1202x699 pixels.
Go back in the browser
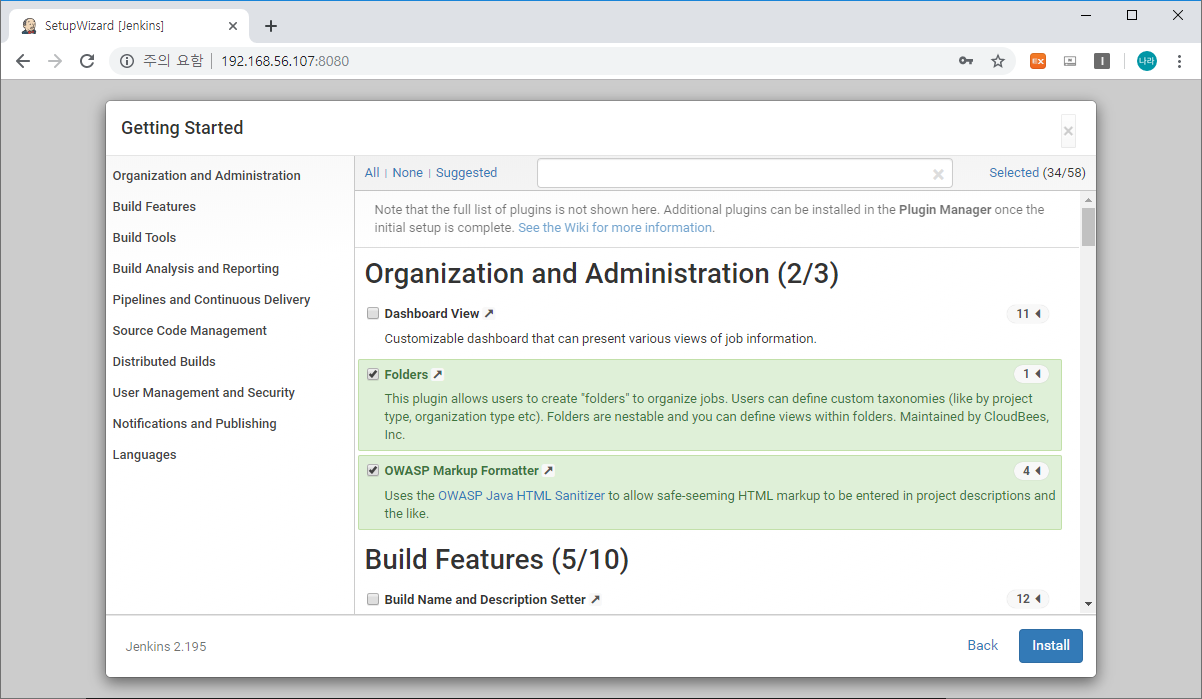click(23, 61)
